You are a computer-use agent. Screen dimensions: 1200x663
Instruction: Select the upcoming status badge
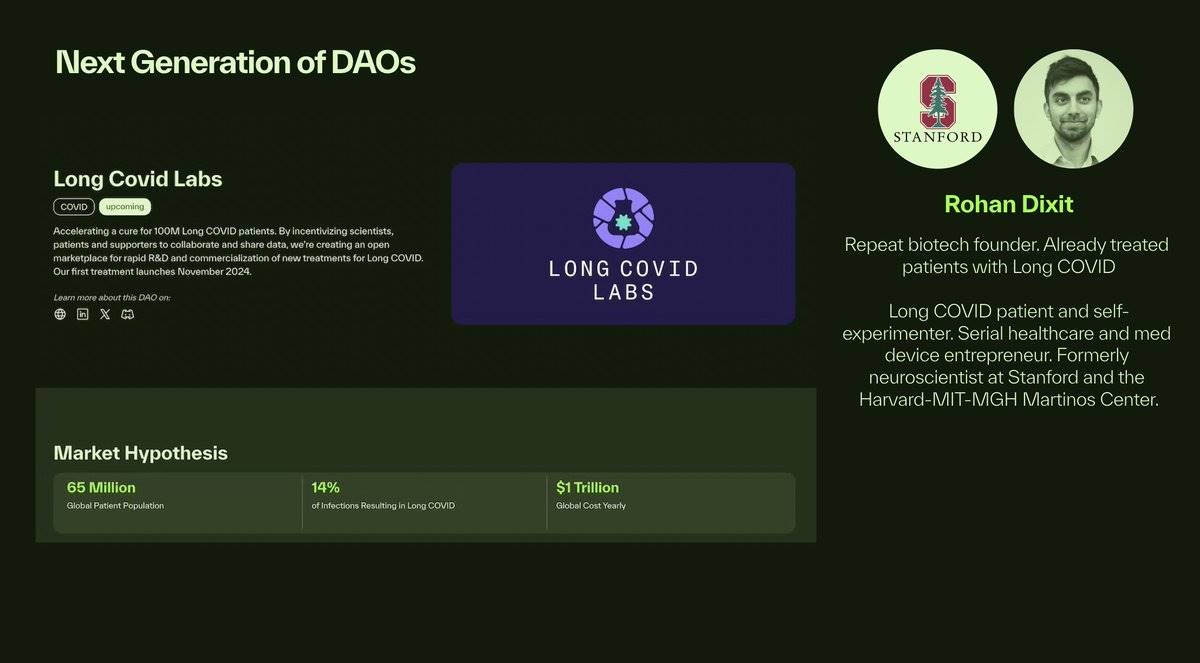(x=125, y=207)
